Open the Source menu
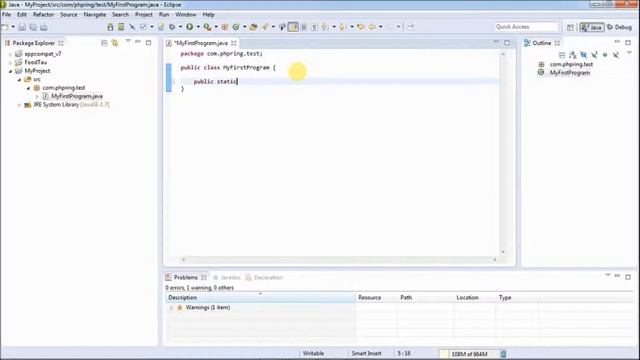Screen dimensions: 640x360 tap(69, 14)
